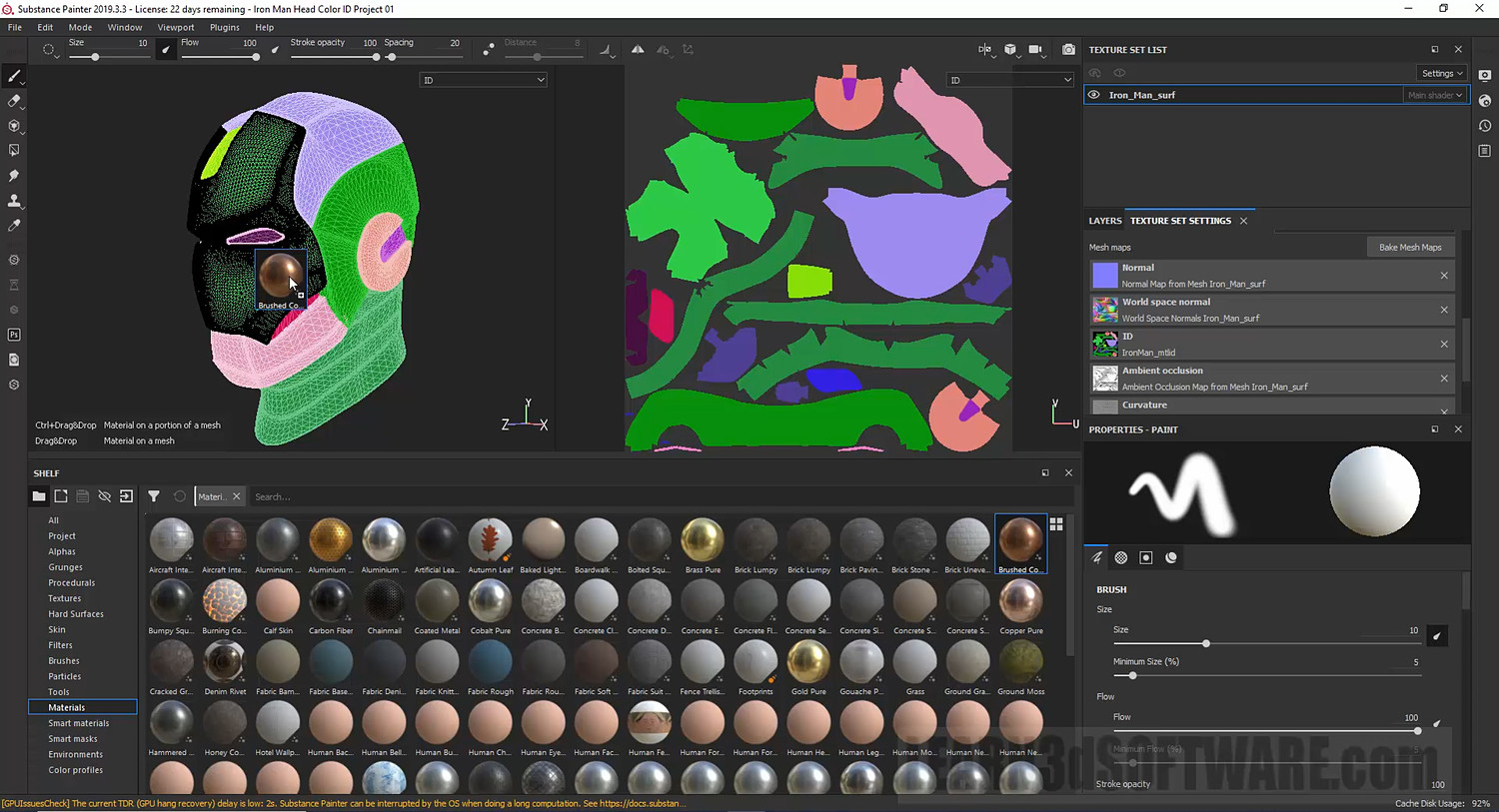Viewport: 1499px width, 812px height.
Task: Select the Polygon Fill tool
Action: click(14, 151)
